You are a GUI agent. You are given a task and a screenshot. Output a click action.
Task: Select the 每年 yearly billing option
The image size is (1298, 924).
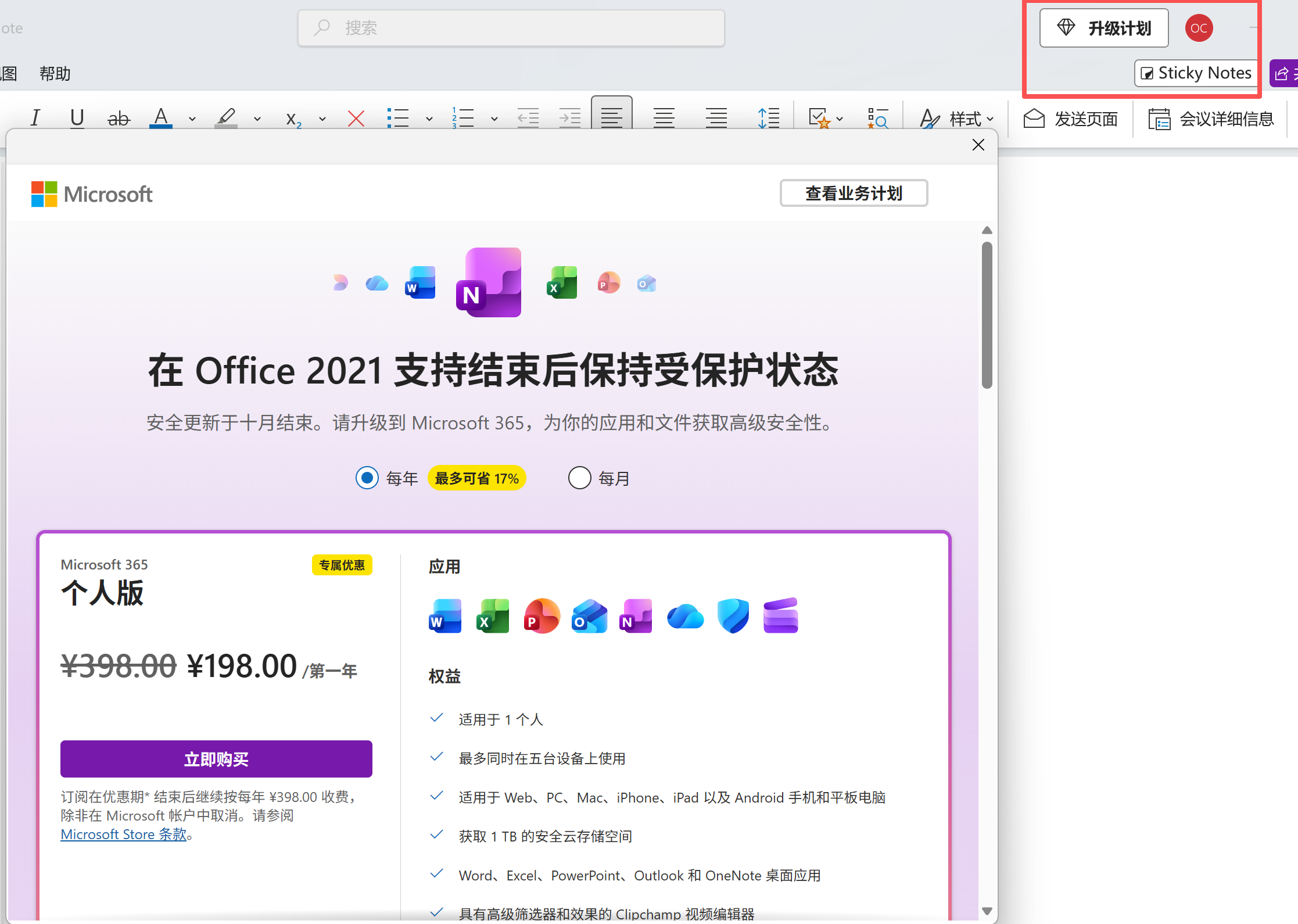point(367,478)
